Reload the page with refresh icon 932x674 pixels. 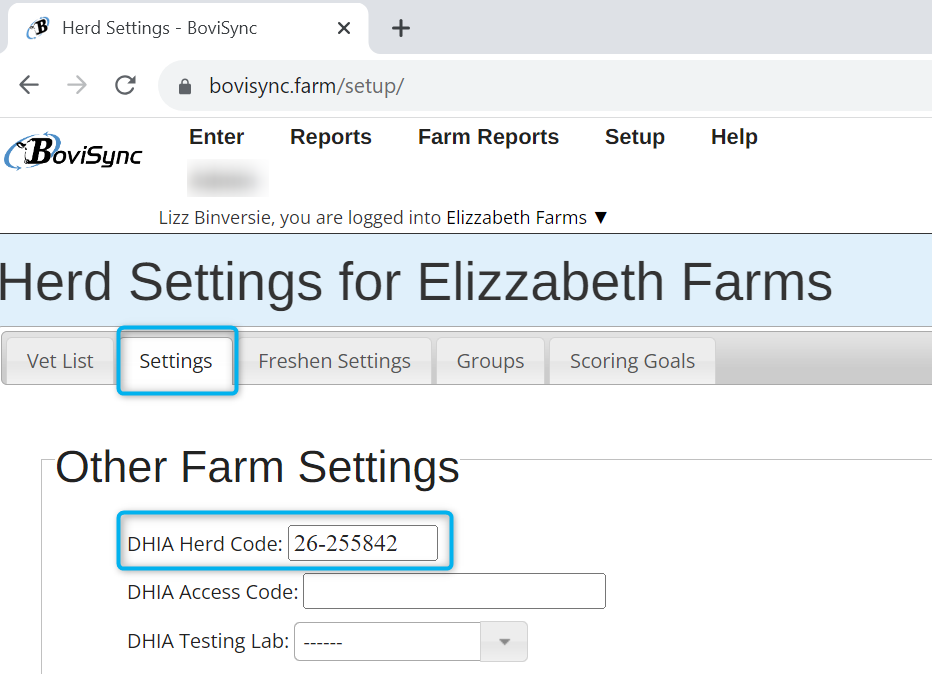coord(125,86)
